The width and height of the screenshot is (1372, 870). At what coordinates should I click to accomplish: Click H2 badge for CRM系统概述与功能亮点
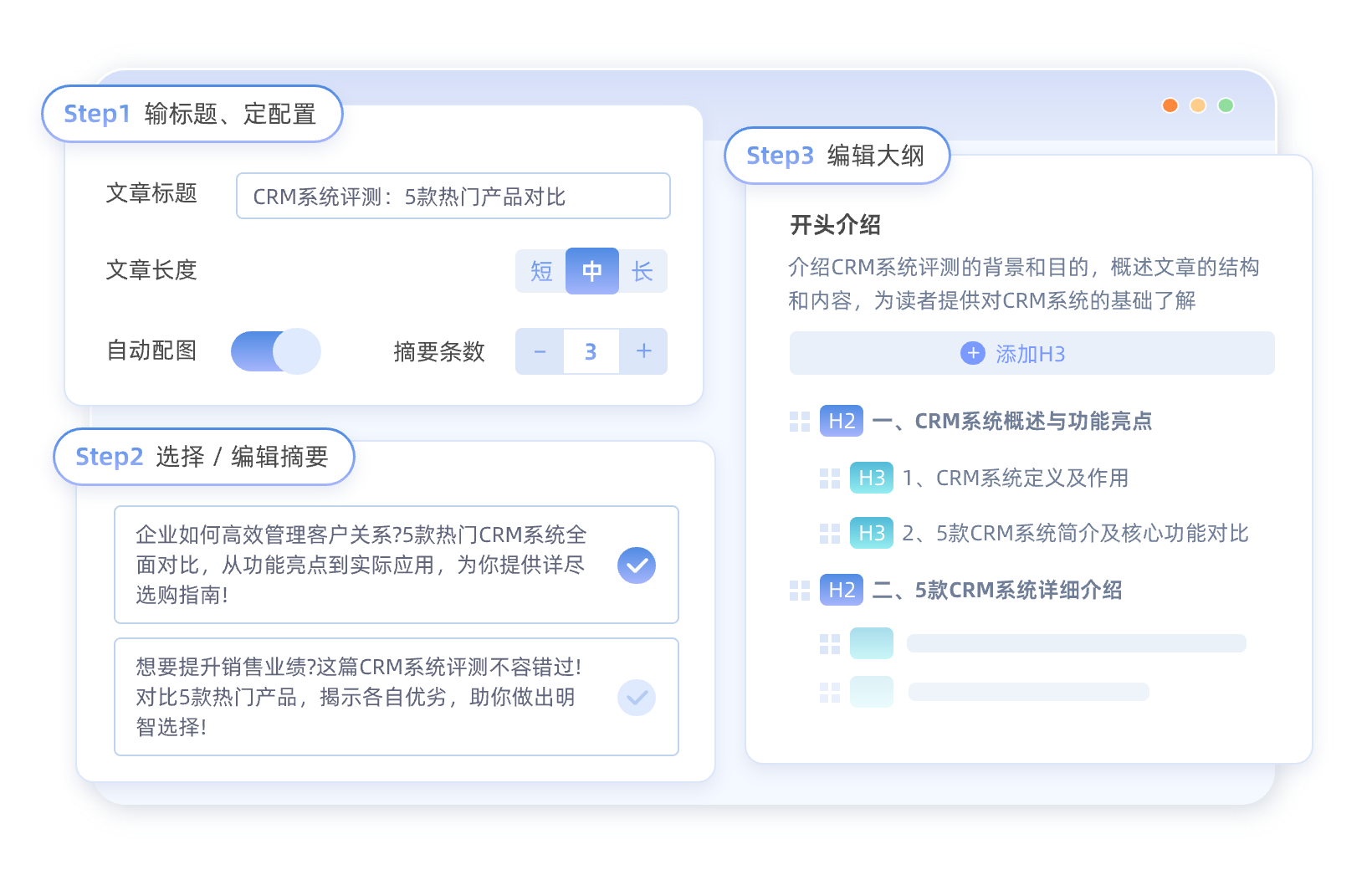pyautogui.click(x=842, y=421)
